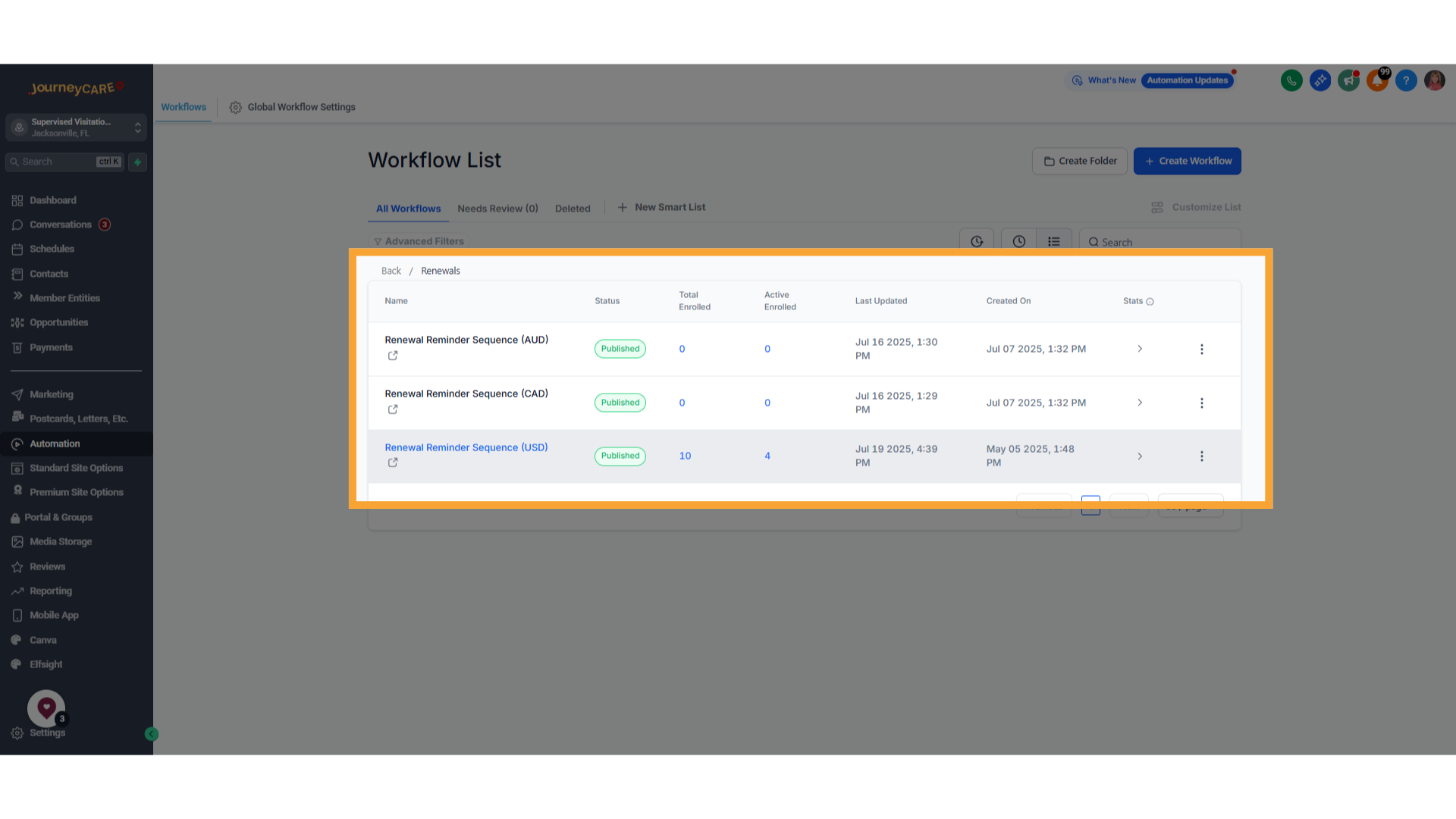Open the three-dot menu for AUD sequence
The width and height of the screenshot is (1456, 819).
(1202, 349)
